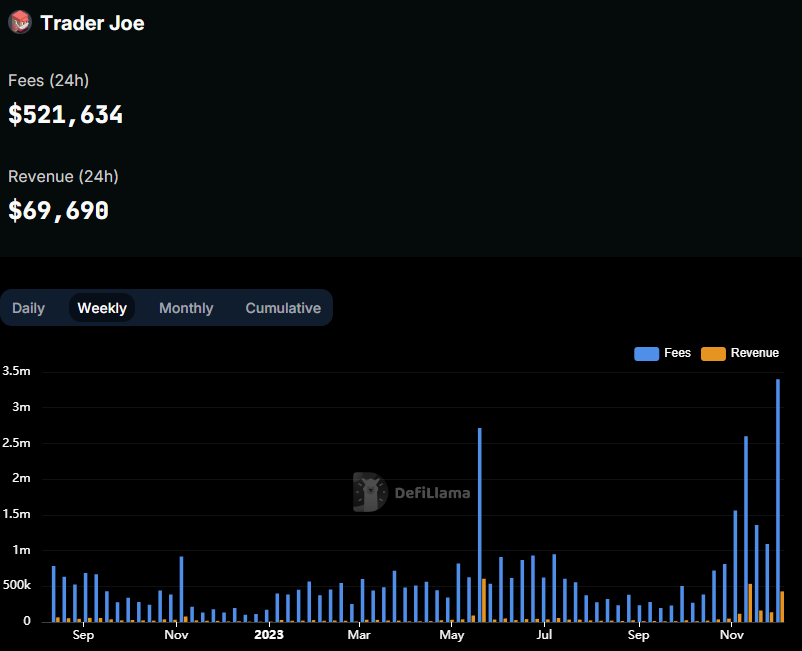Switch to the Daily tab

point(29,308)
